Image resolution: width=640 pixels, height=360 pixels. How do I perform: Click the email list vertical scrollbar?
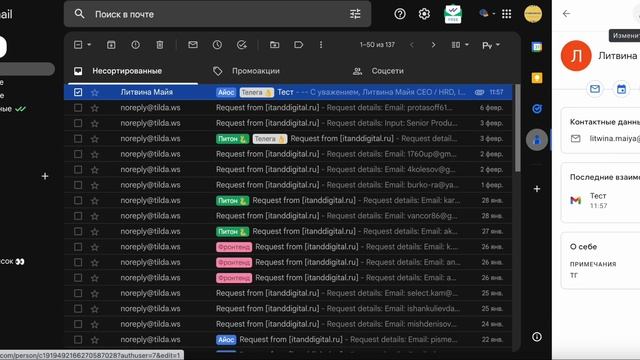pos(518,129)
